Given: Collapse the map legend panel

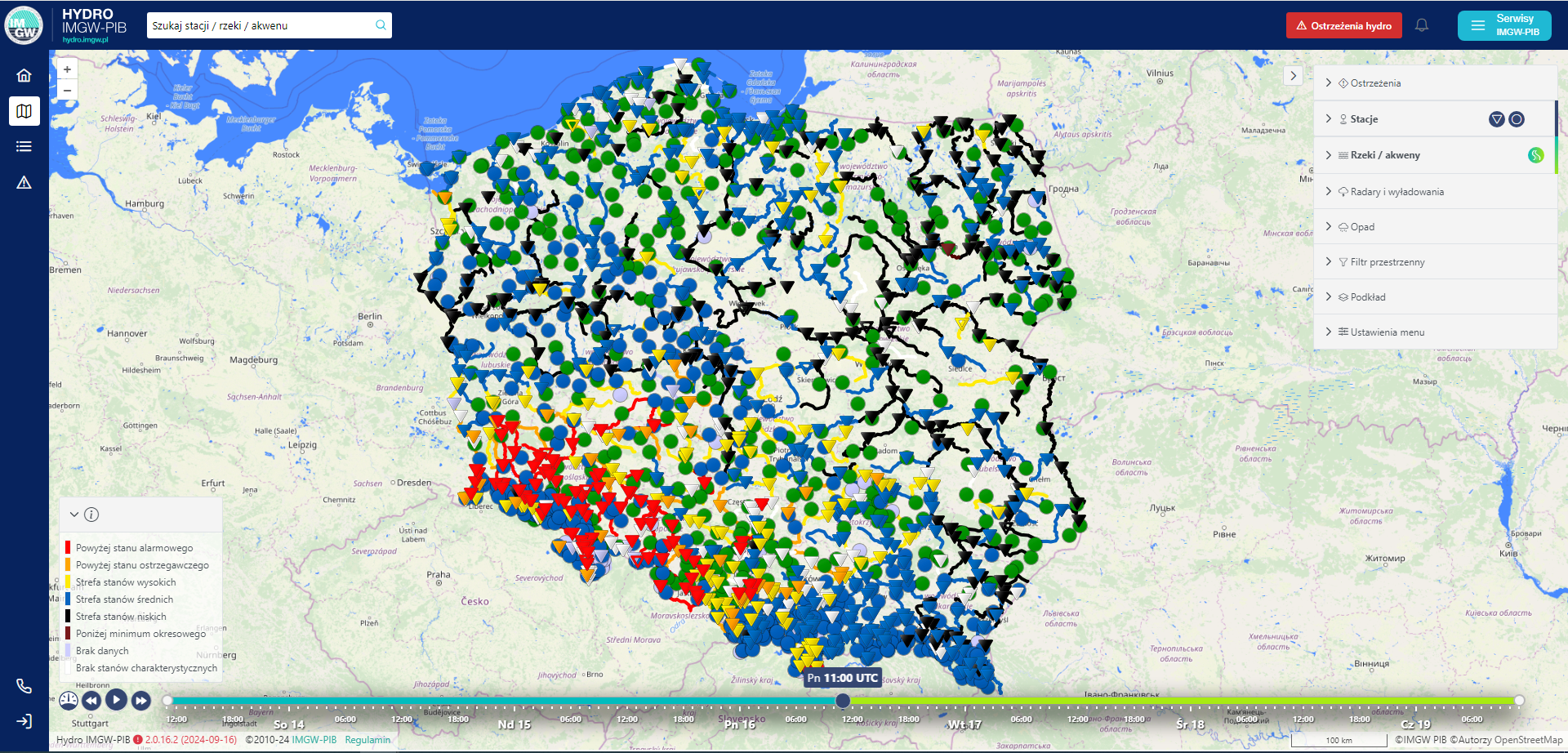Looking at the screenshot, I should coord(74,514).
